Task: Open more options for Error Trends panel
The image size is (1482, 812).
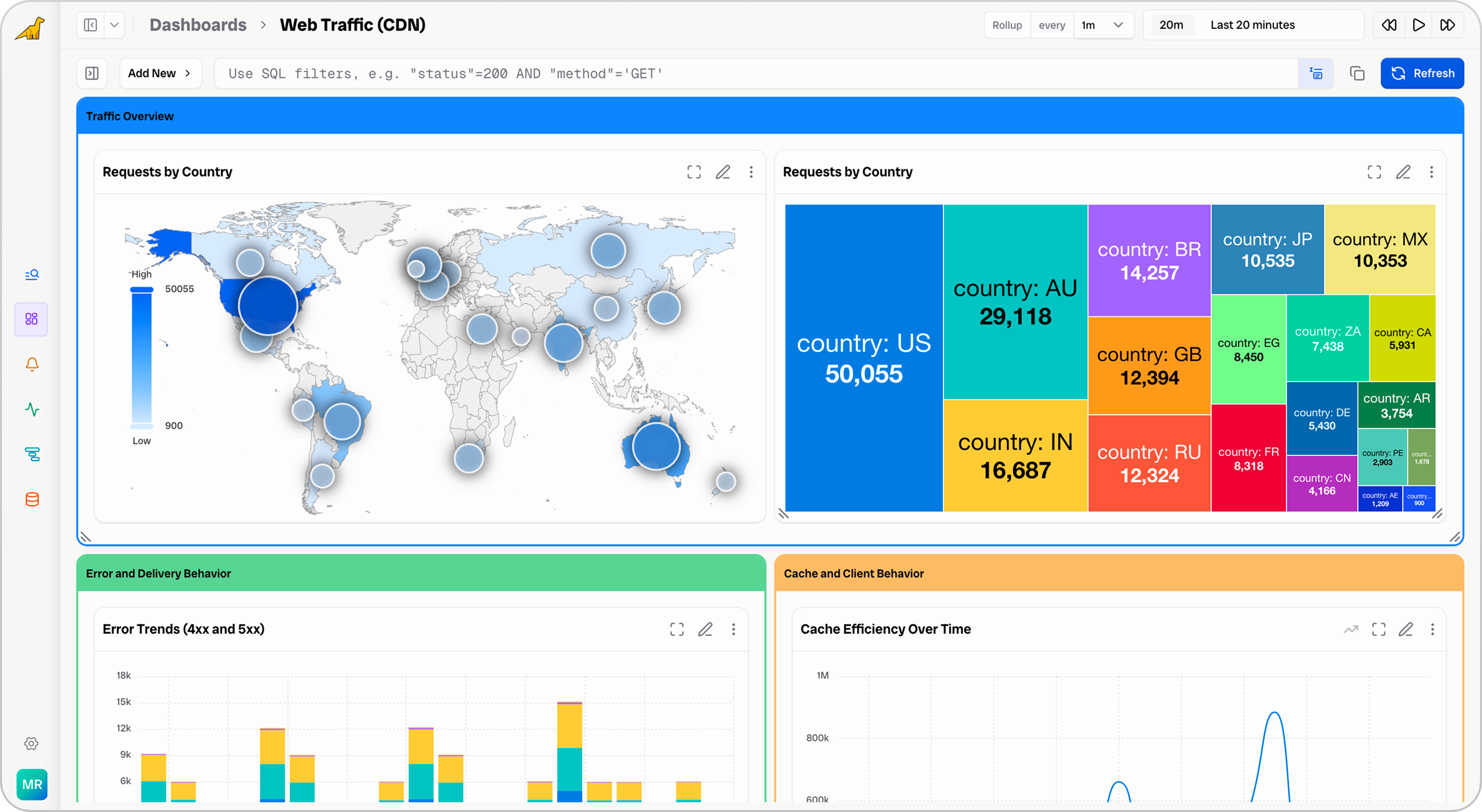Action: [734, 629]
